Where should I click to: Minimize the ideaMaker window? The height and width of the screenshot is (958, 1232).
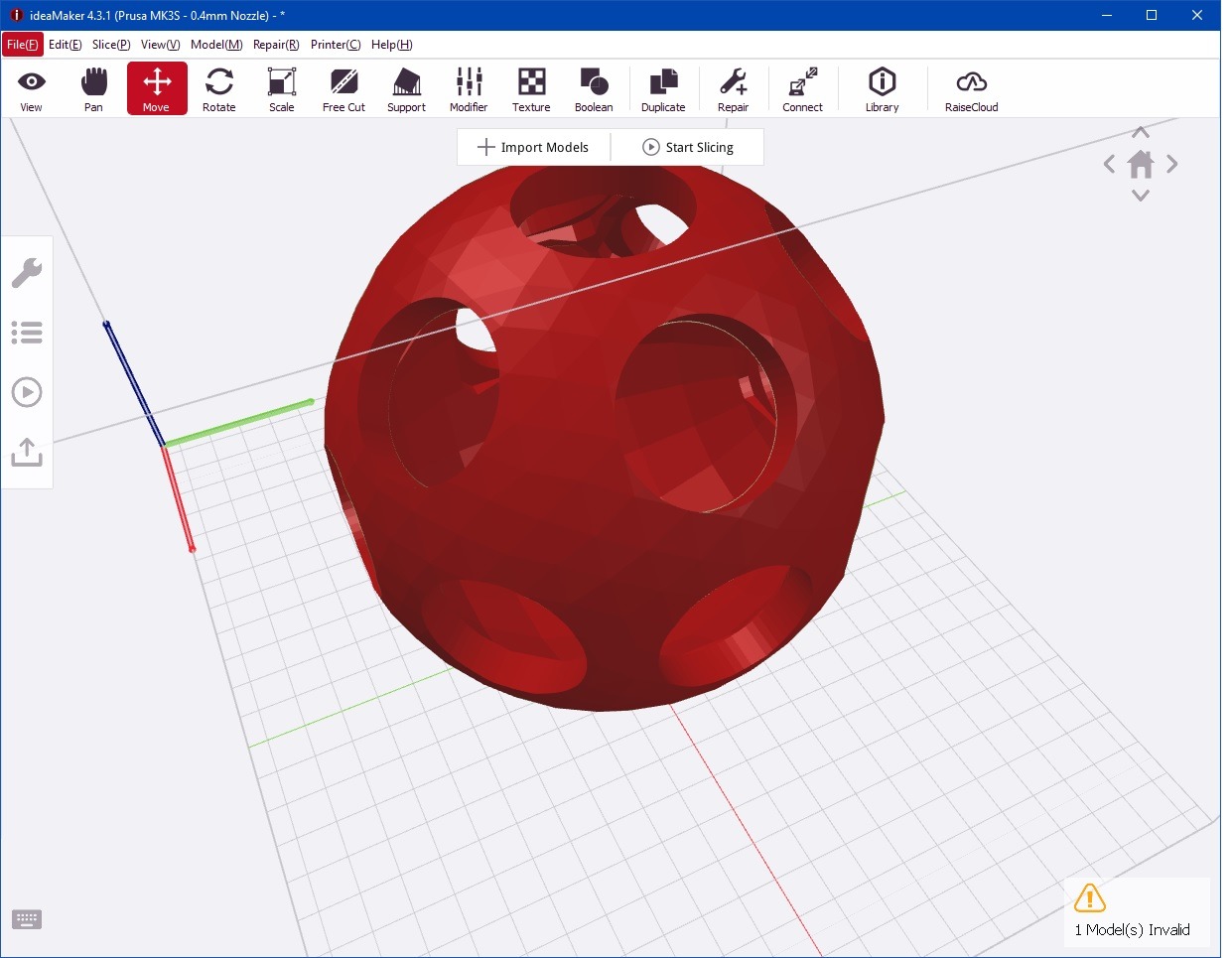(x=1107, y=15)
